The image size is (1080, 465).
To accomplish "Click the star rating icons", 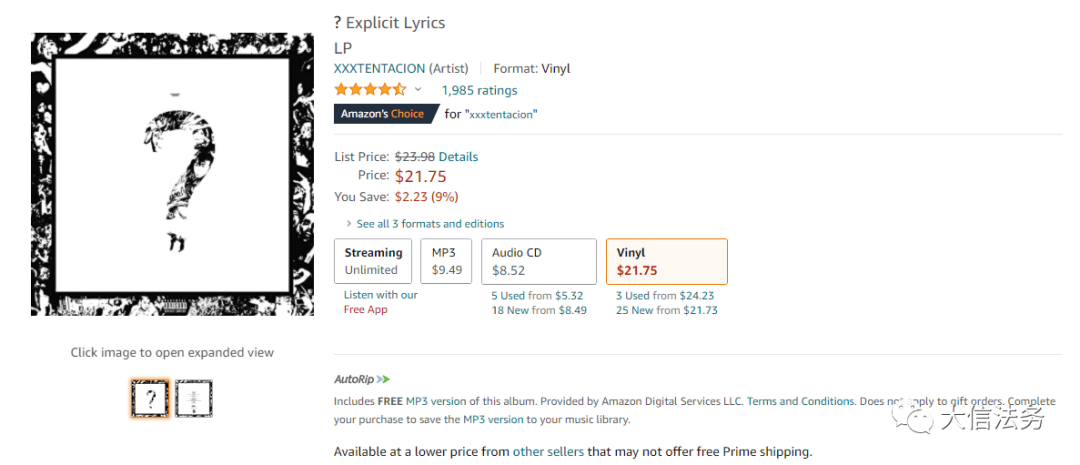I will tap(370, 90).
